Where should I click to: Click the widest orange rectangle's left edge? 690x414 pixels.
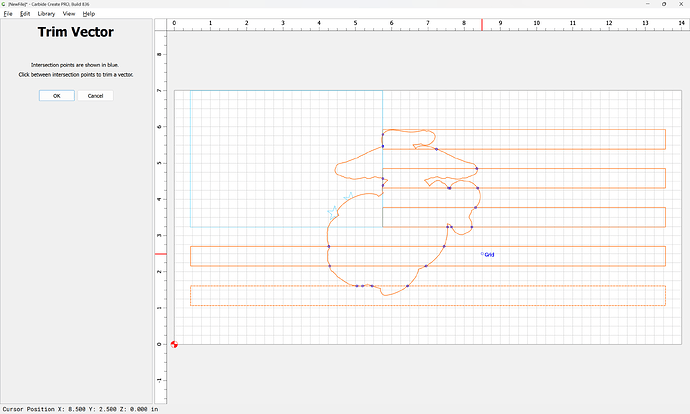(191, 256)
